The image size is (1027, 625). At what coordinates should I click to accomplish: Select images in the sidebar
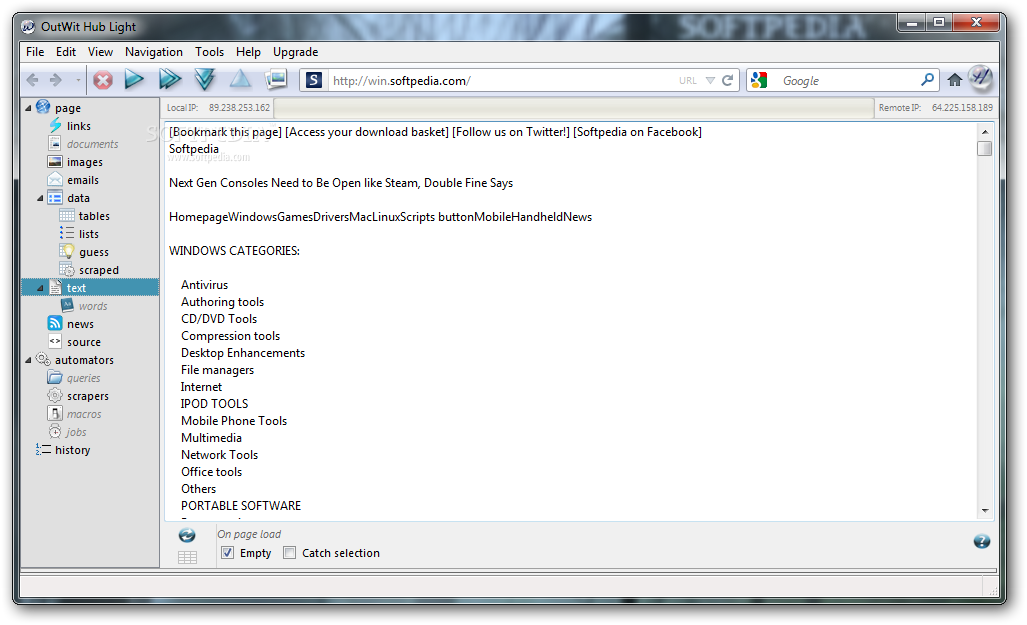pos(84,162)
